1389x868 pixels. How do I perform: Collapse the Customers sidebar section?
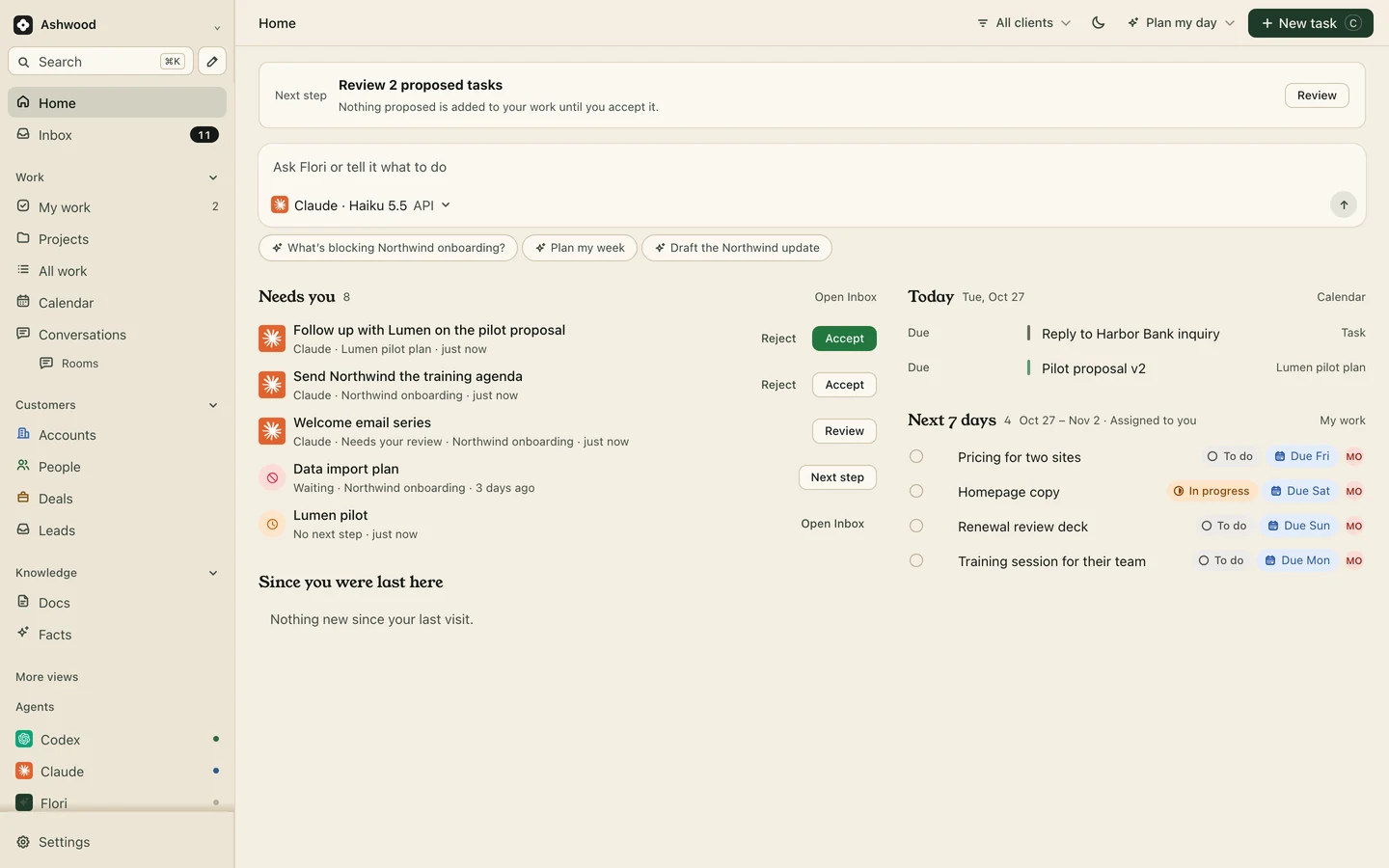point(213,405)
